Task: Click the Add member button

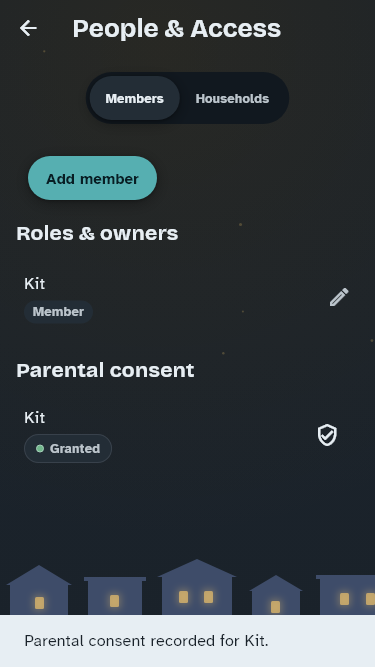Action: pos(92,178)
